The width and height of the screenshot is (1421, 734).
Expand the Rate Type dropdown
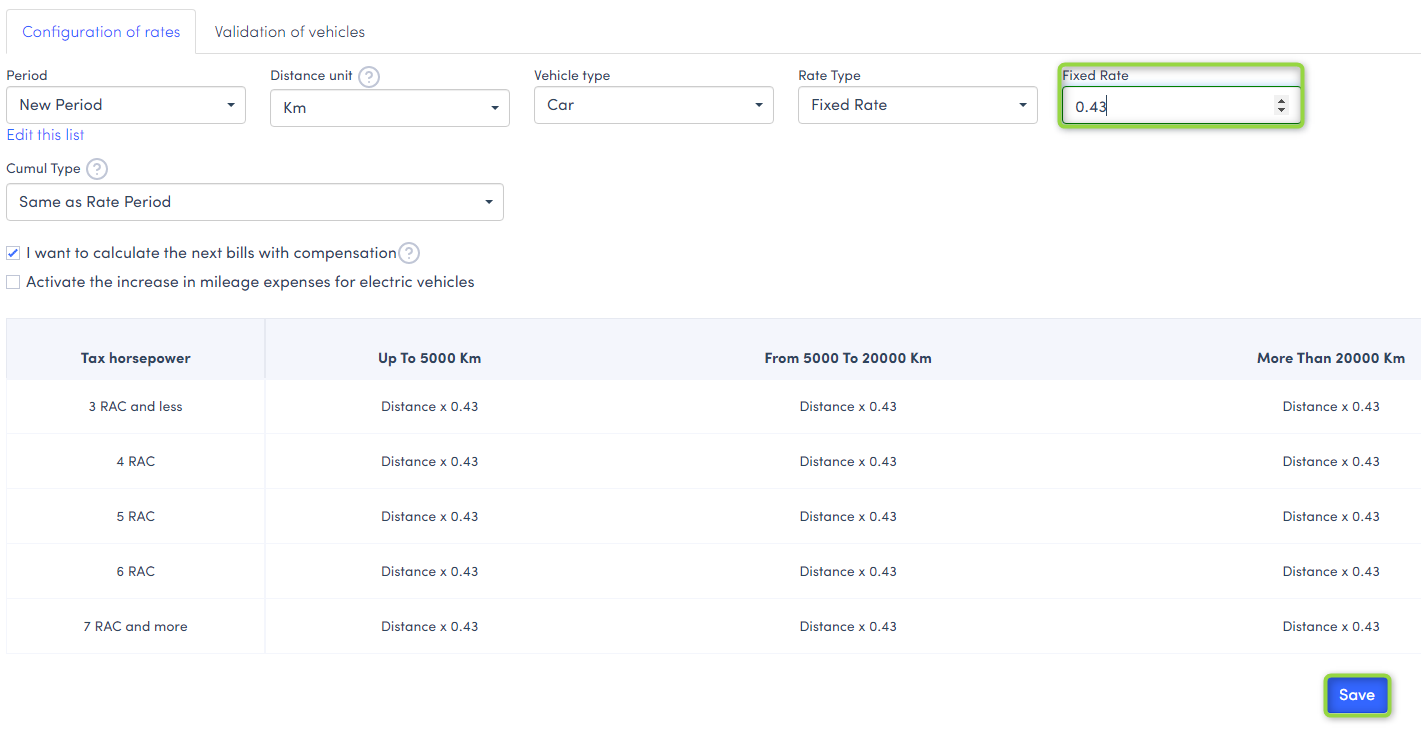tap(918, 105)
